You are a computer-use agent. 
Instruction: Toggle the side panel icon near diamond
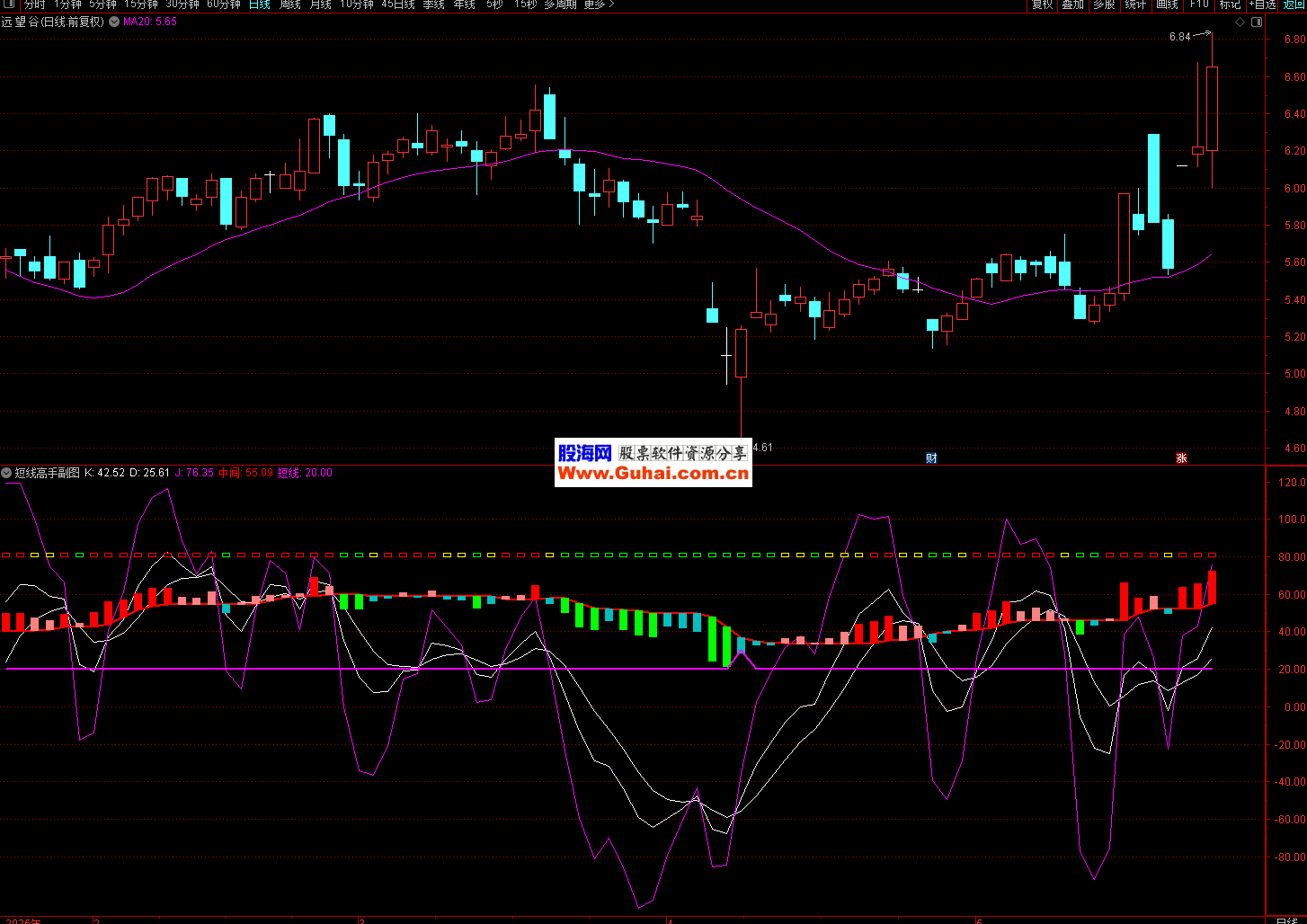click(1258, 22)
